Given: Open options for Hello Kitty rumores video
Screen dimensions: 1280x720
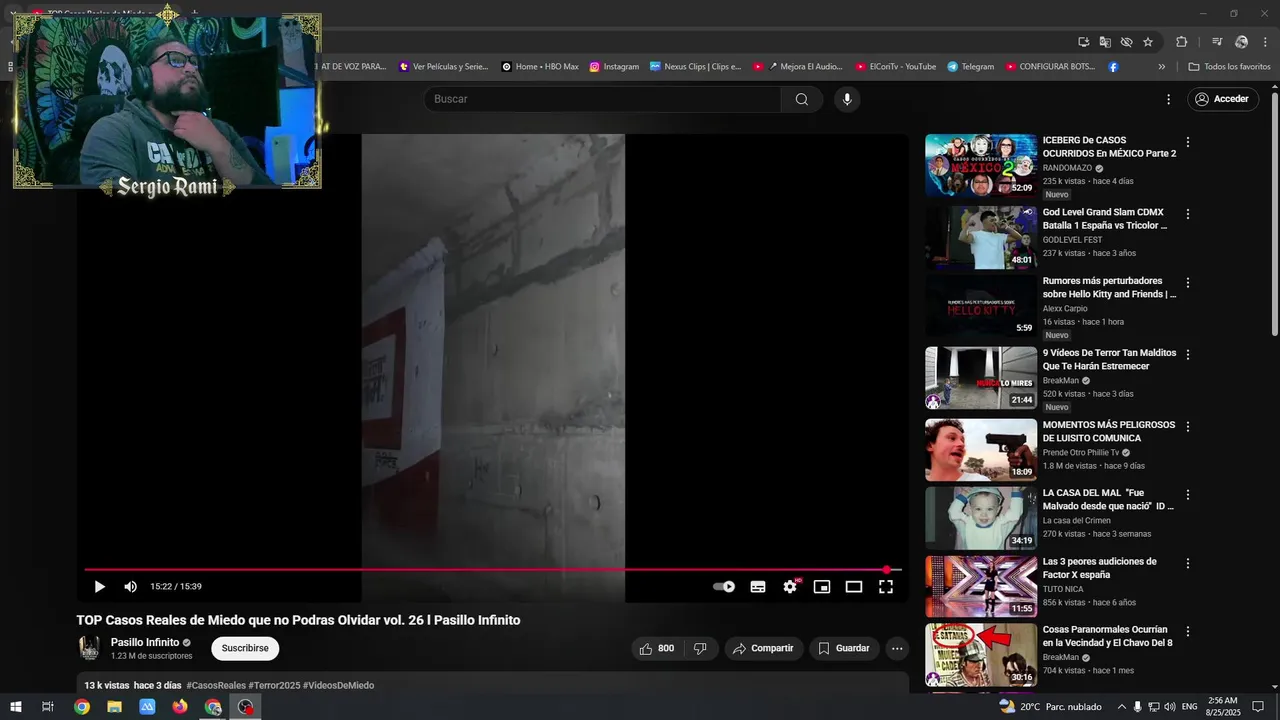Looking at the screenshot, I should (1188, 283).
